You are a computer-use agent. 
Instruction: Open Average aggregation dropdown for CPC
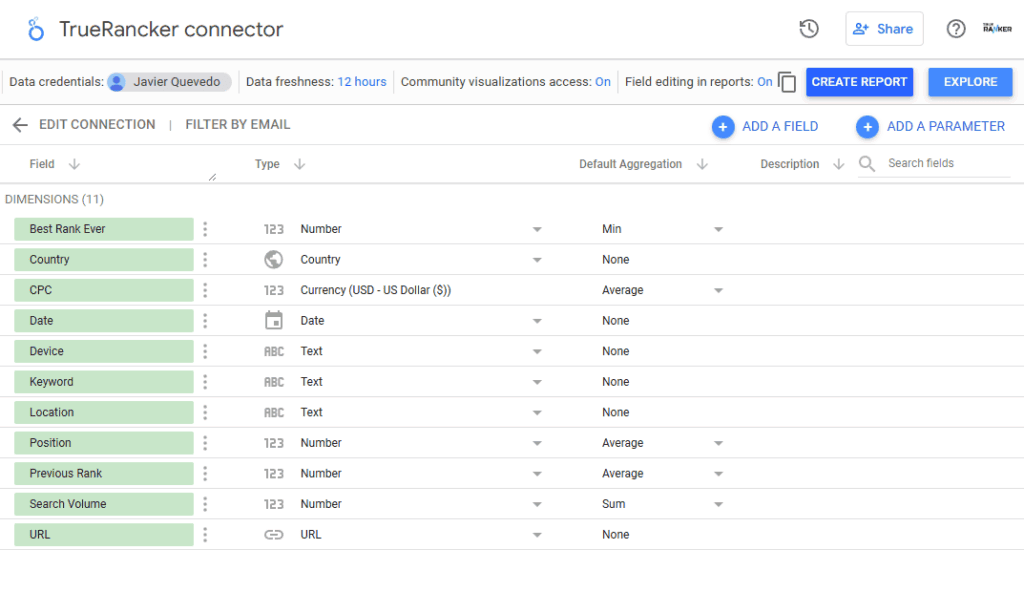(x=718, y=290)
